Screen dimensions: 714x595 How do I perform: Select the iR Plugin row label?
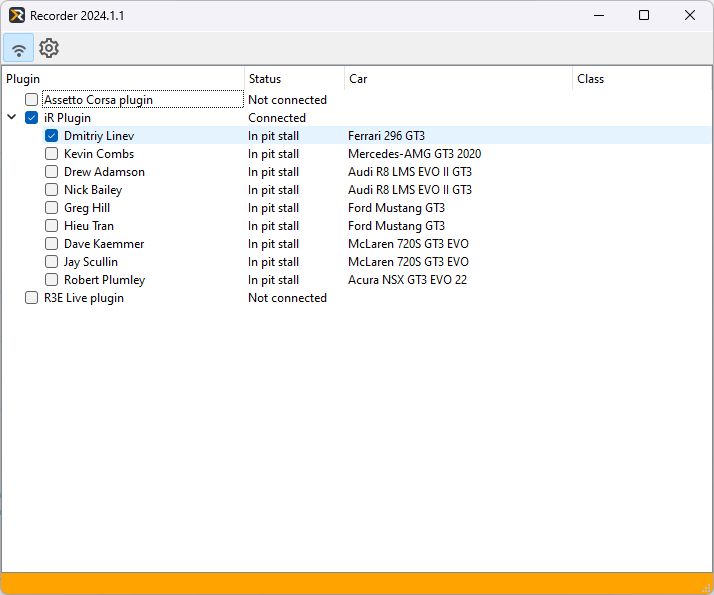pyautogui.click(x=67, y=118)
